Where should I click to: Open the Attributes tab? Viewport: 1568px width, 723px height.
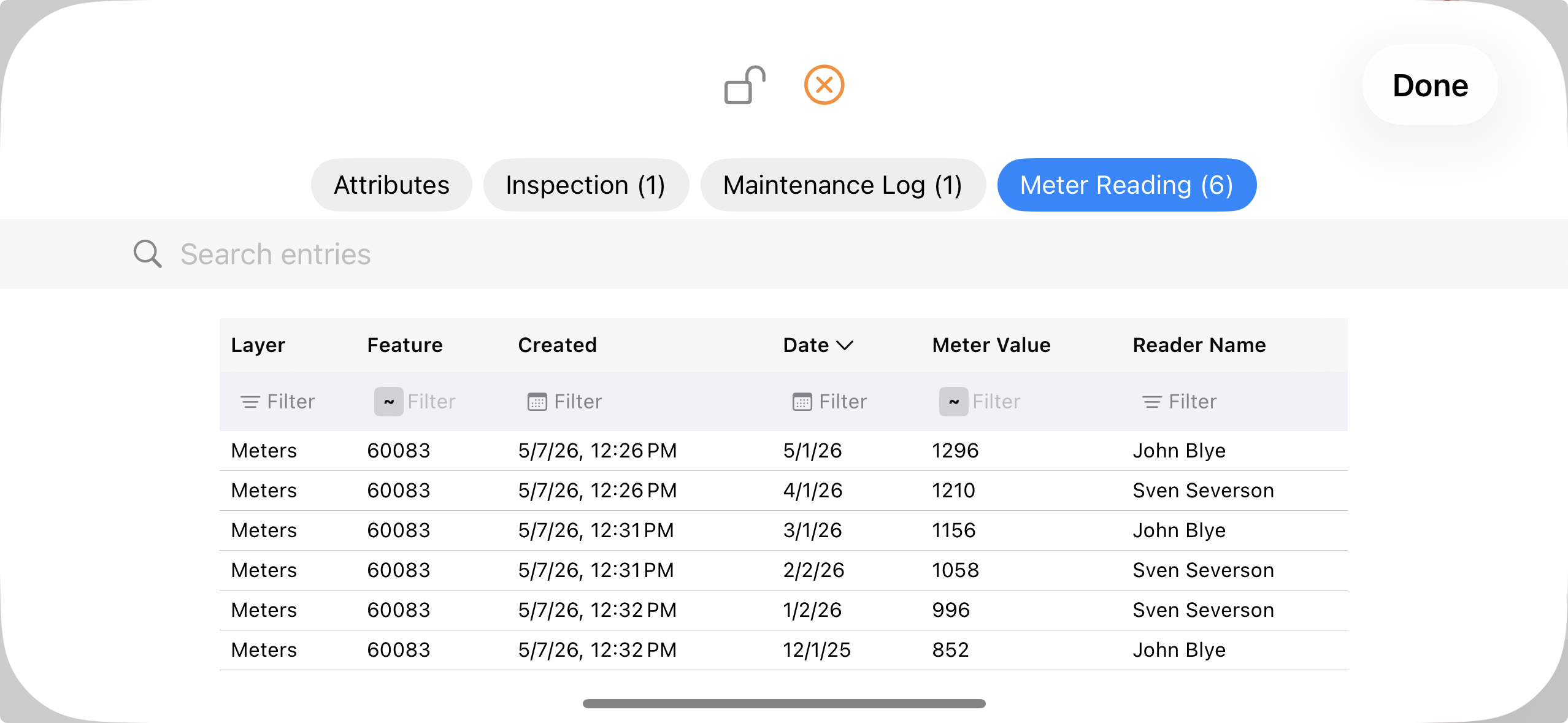391,185
